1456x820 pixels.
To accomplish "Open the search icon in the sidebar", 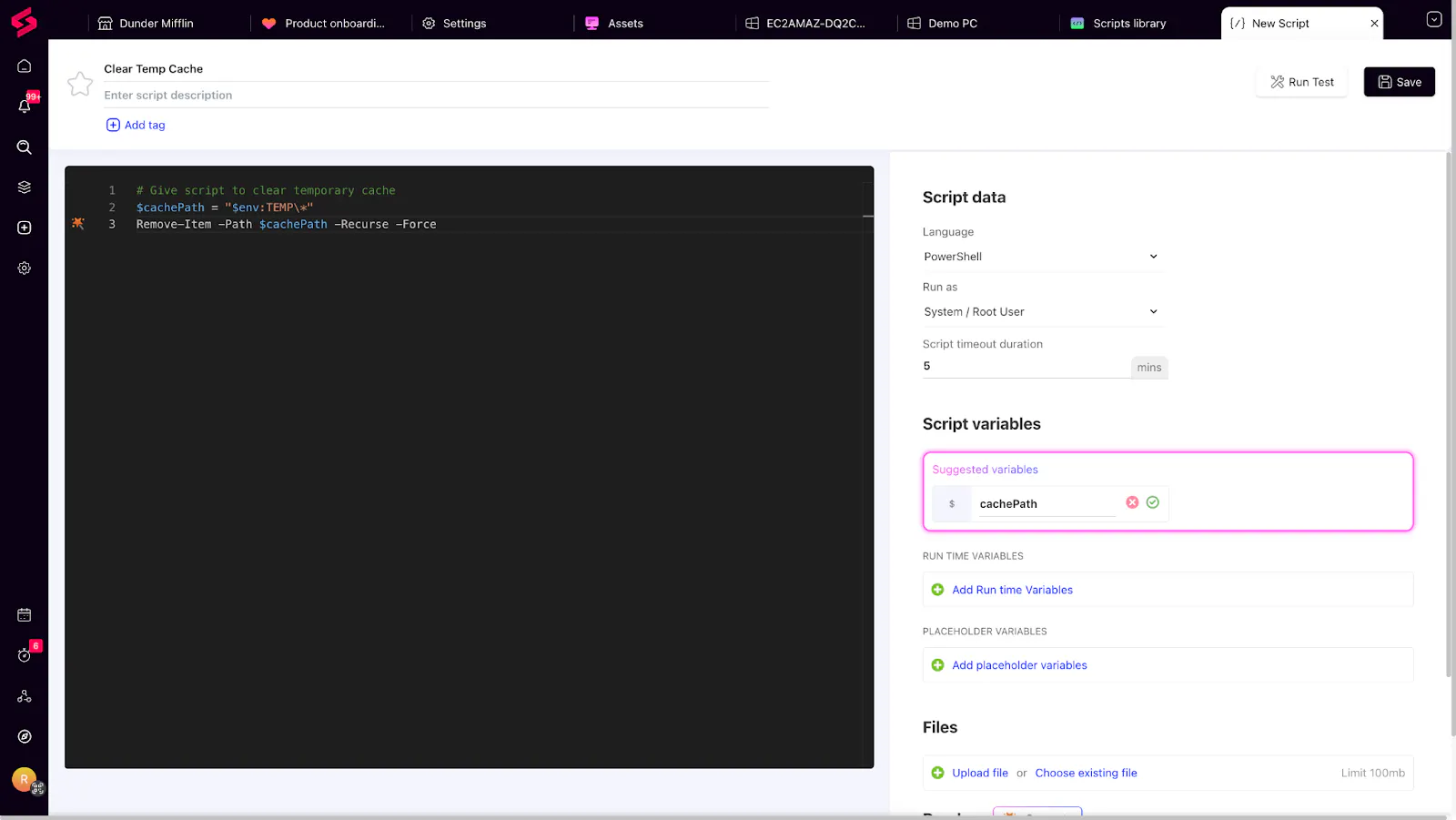I will pos(25,147).
